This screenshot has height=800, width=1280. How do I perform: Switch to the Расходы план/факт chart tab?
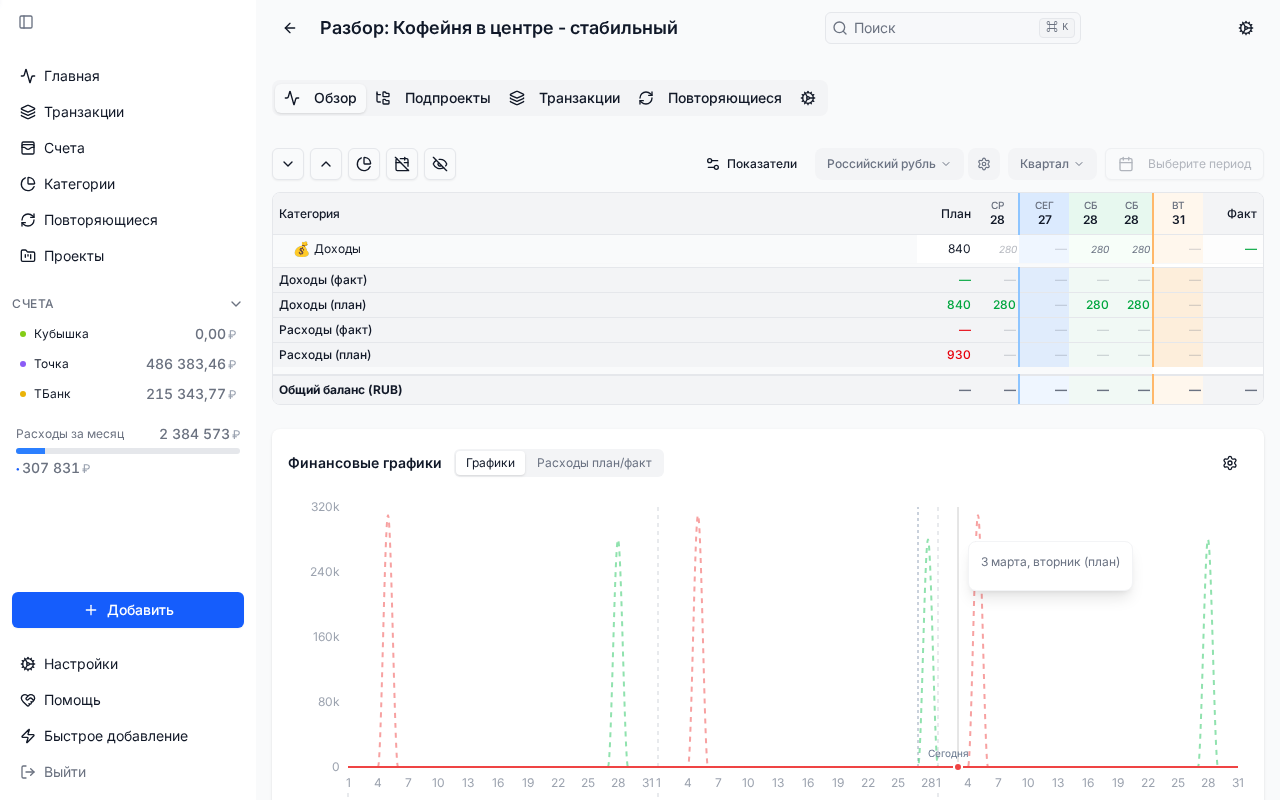pyautogui.click(x=595, y=463)
